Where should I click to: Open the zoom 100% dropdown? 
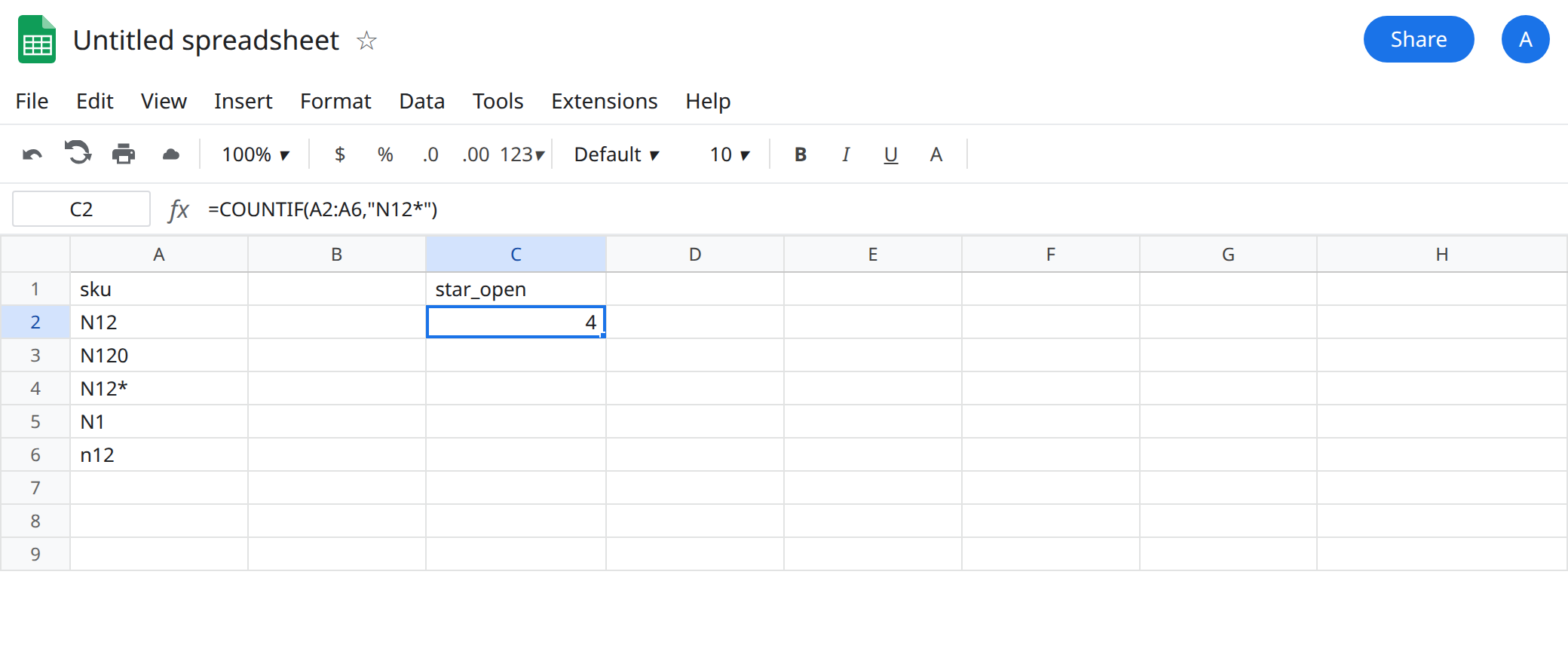256,154
